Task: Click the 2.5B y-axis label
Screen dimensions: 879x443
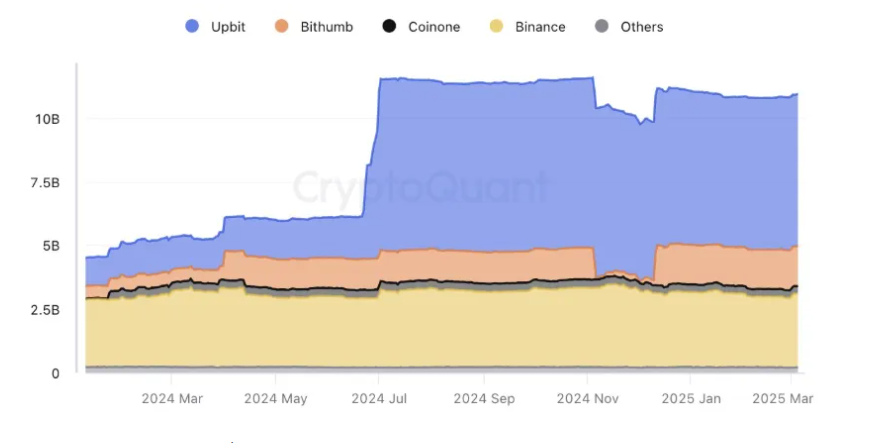Action: tap(45, 310)
